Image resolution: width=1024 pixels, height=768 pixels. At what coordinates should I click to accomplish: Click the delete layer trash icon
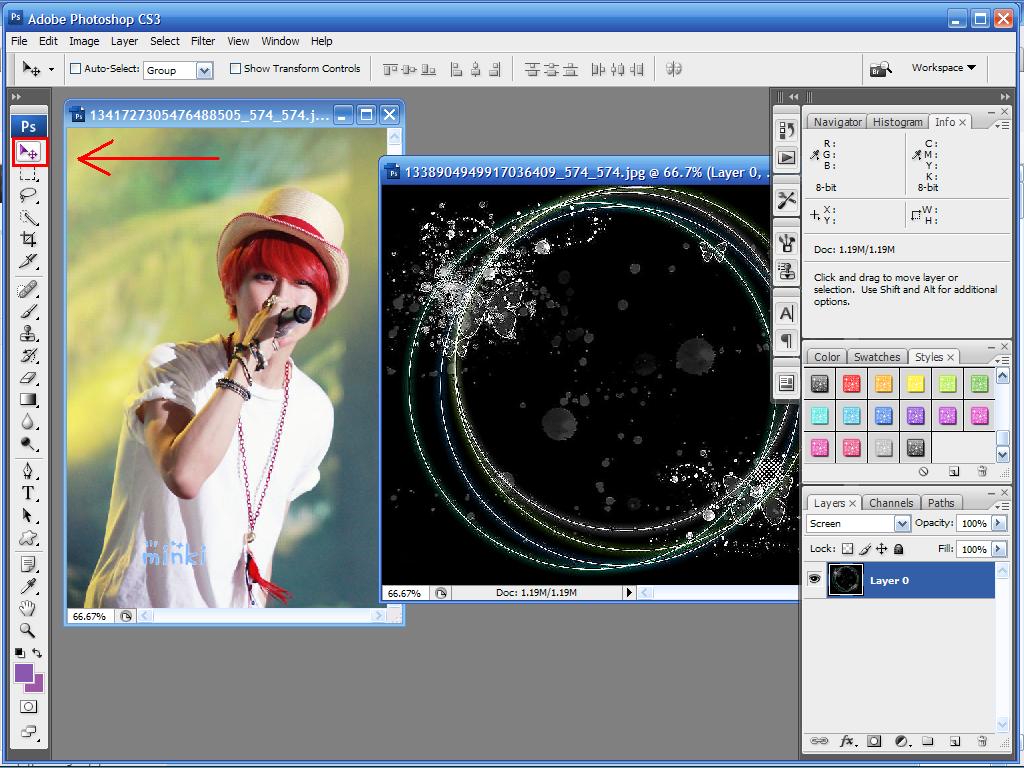[982, 741]
